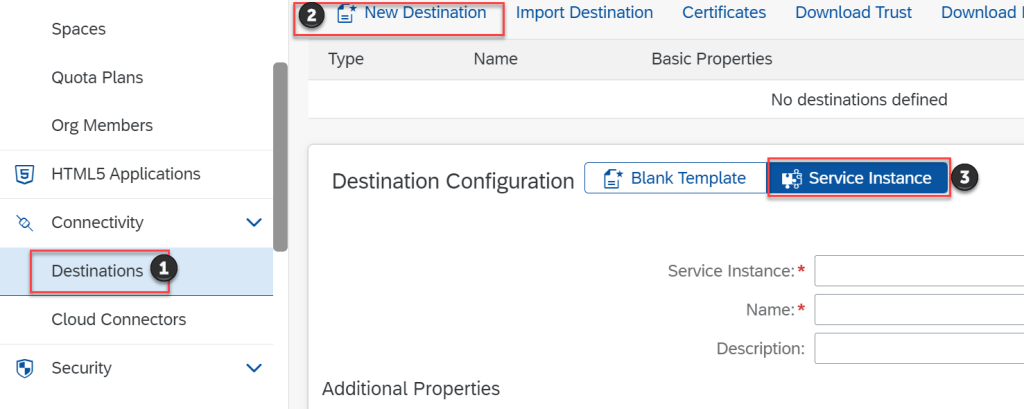Collapse the Security section chevron
Image resolution: width=1024 pixels, height=409 pixels.
[x=254, y=368]
